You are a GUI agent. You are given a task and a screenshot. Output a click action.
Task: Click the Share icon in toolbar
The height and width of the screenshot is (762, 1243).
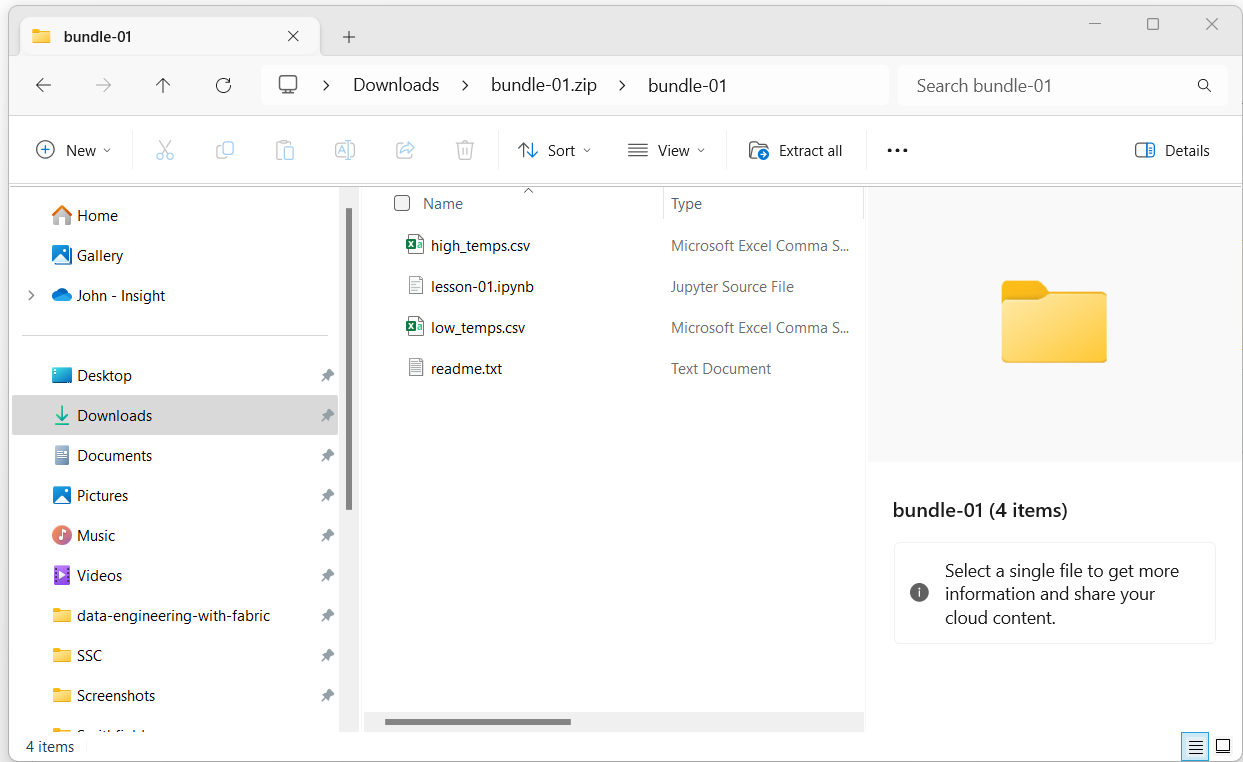coord(405,150)
